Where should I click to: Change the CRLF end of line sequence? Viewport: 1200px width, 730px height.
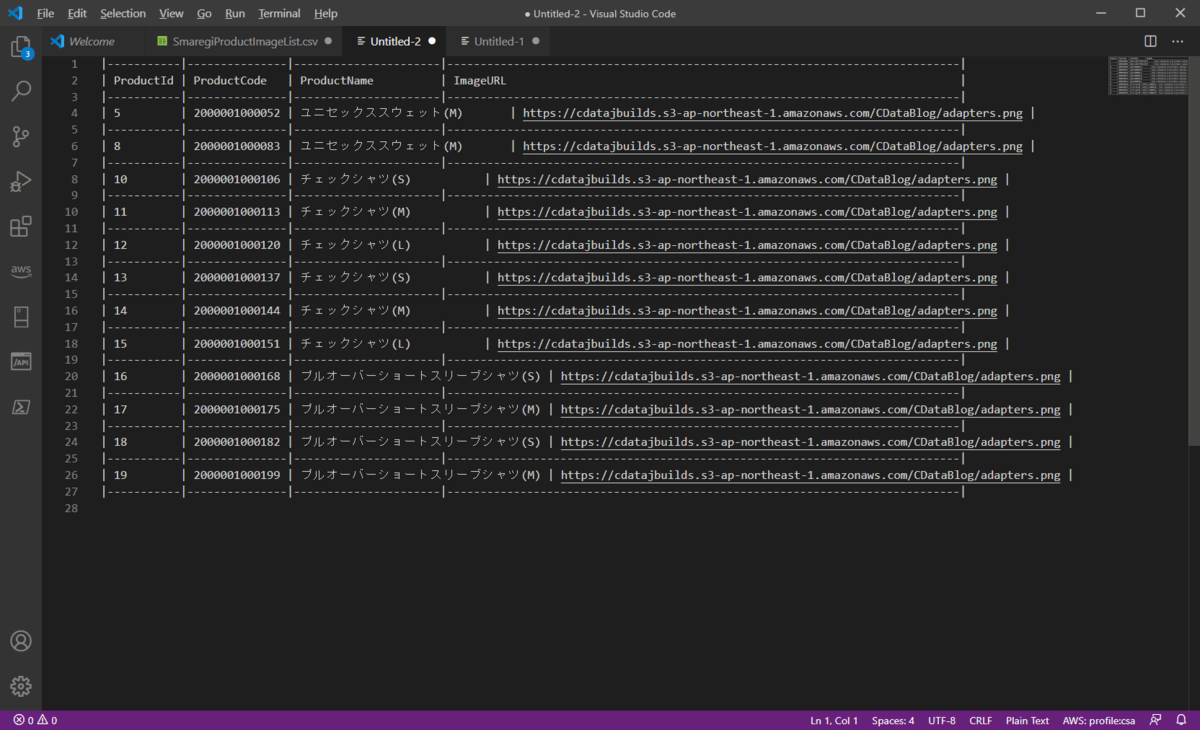pos(980,720)
